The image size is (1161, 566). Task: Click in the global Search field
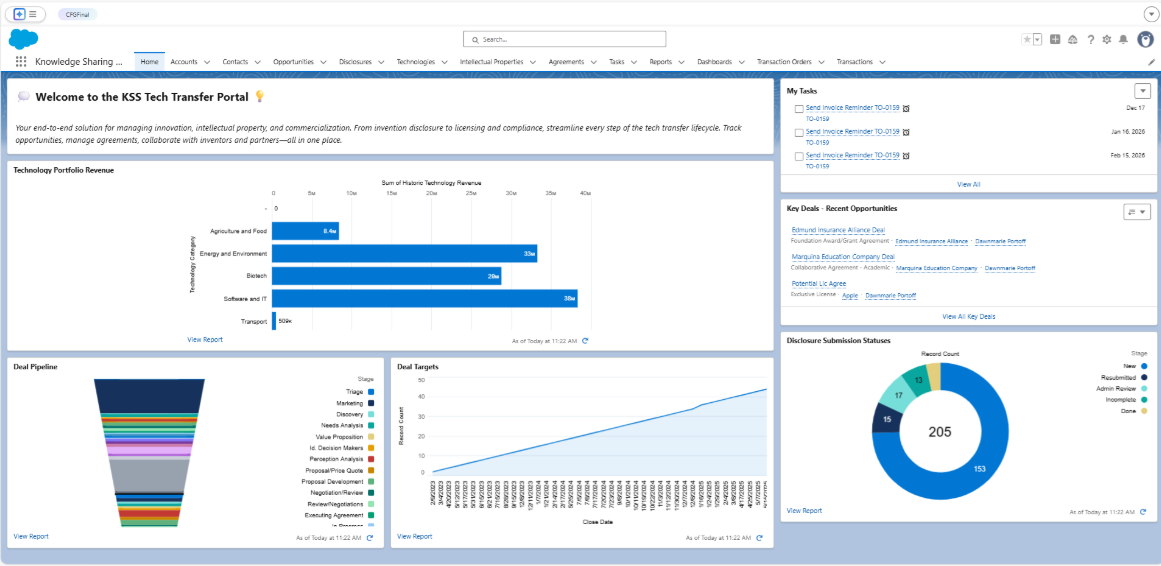point(564,39)
